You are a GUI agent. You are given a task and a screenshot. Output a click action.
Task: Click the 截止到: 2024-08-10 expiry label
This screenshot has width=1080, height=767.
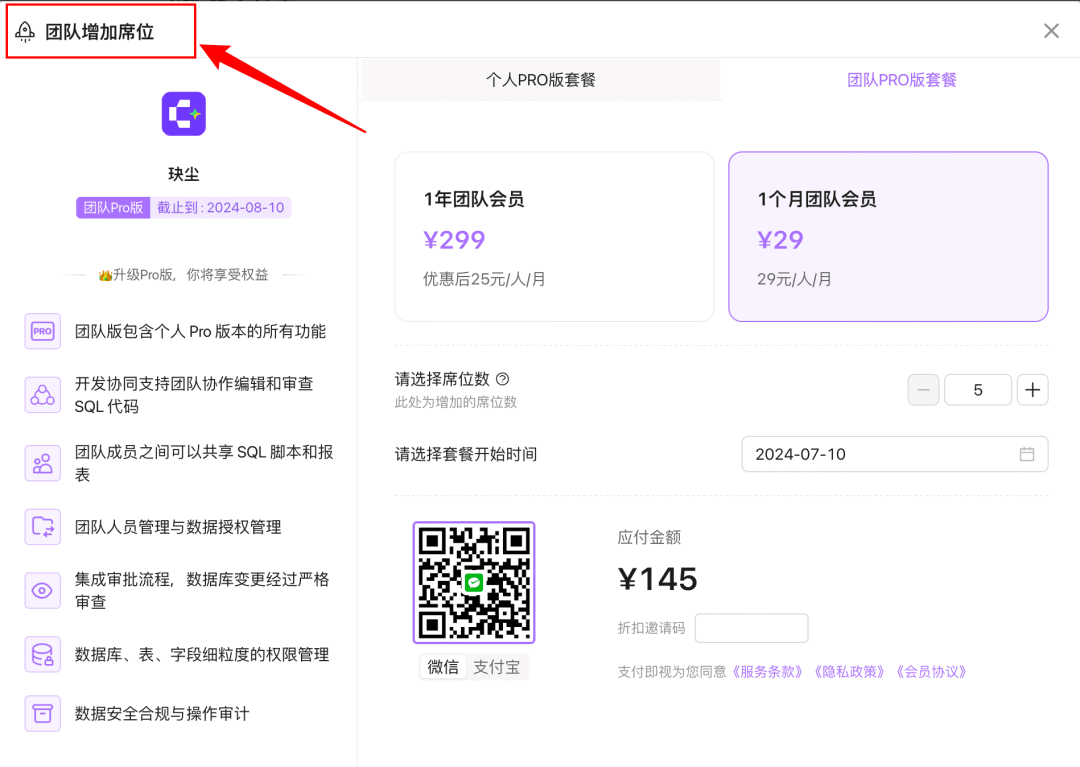(x=220, y=208)
